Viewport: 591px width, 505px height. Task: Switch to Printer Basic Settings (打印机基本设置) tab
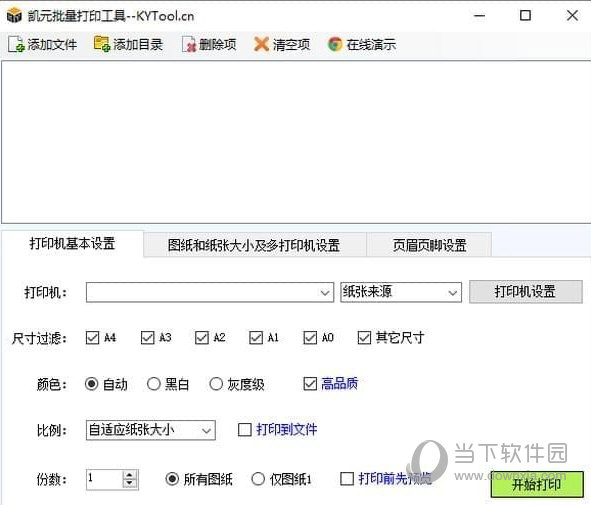[x=72, y=243]
